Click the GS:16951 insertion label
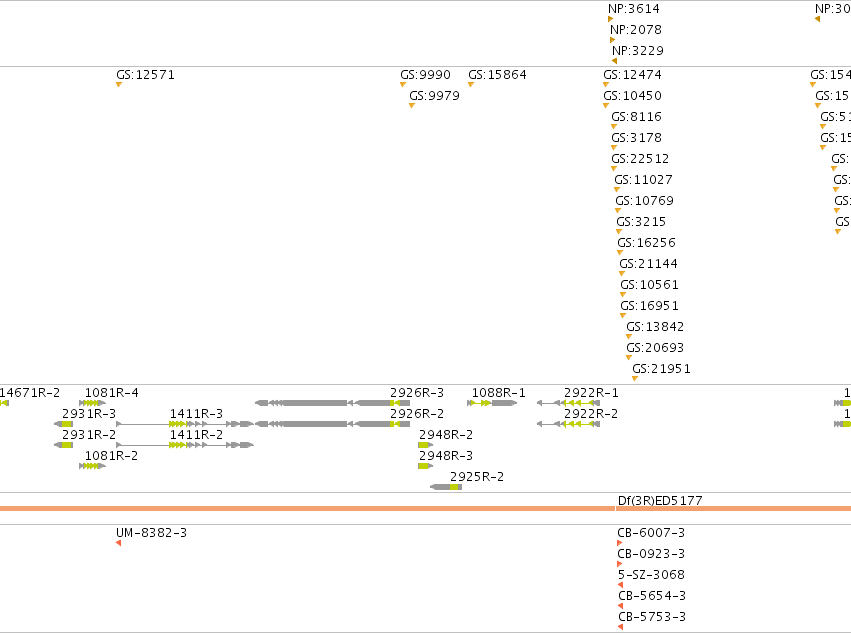This screenshot has height=633, width=851. (650, 306)
